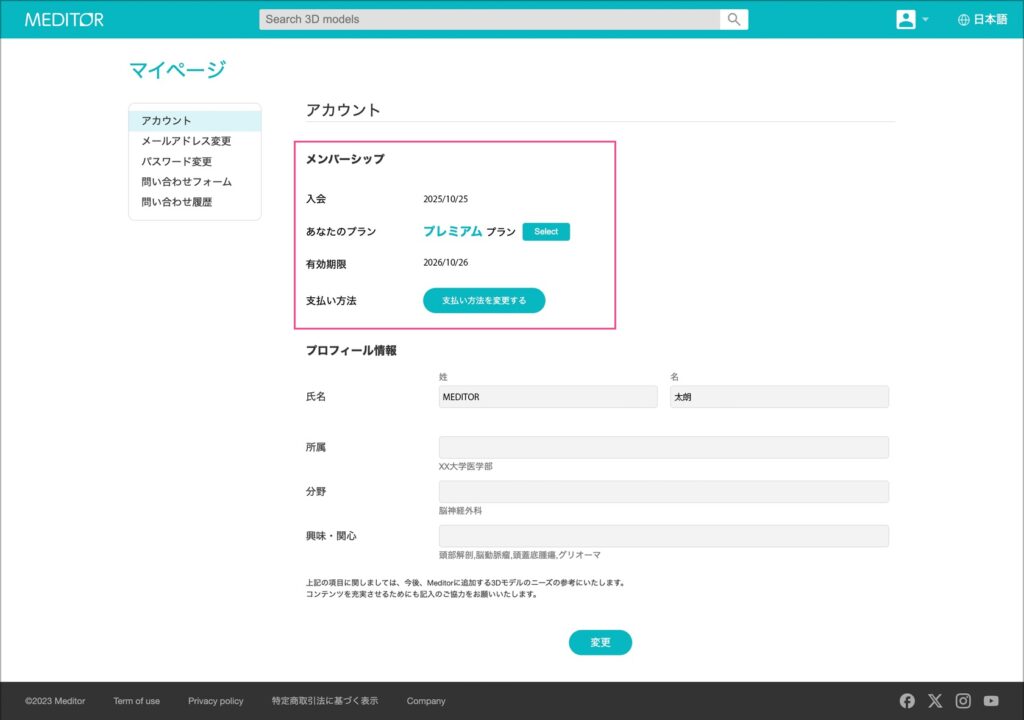Focus the Search 3D models field
The height and width of the screenshot is (720, 1024).
click(x=489, y=19)
